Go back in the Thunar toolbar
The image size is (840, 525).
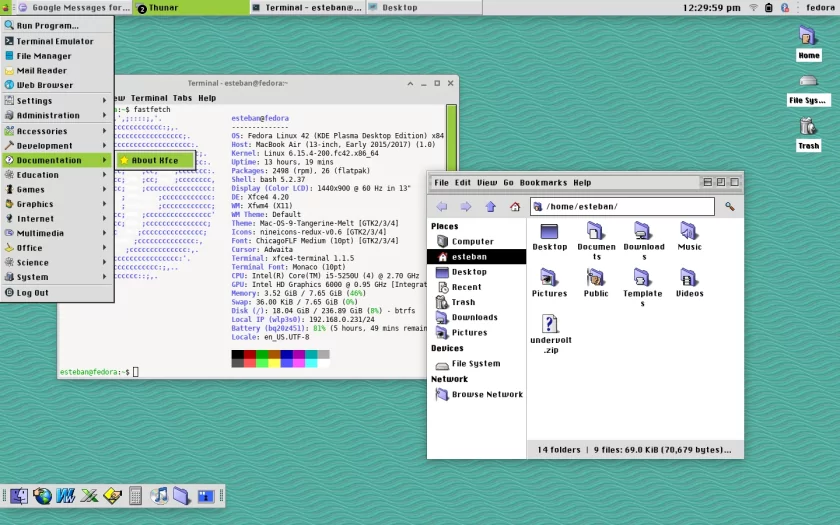coord(442,206)
